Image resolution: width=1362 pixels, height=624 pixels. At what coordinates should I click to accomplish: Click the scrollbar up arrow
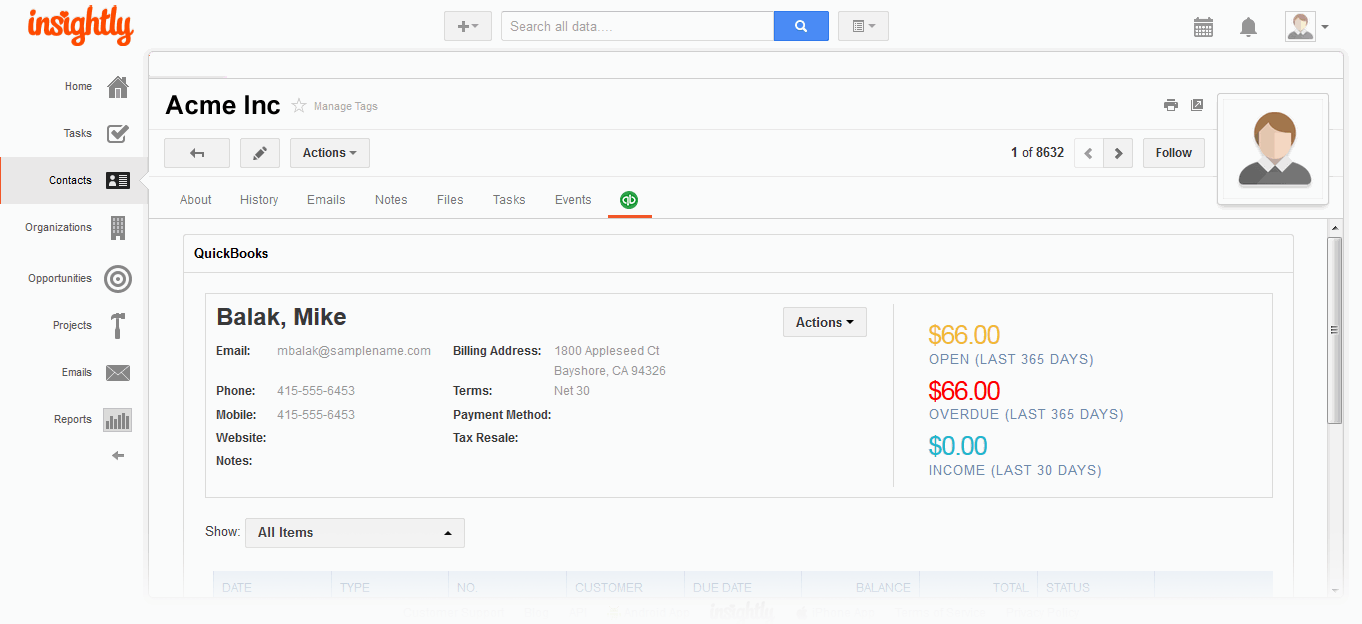point(1334,229)
